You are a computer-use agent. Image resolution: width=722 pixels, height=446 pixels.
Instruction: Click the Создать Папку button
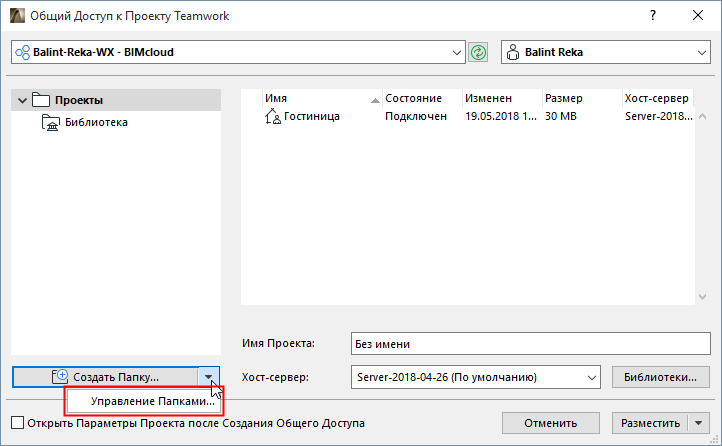(x=106, y=377)
